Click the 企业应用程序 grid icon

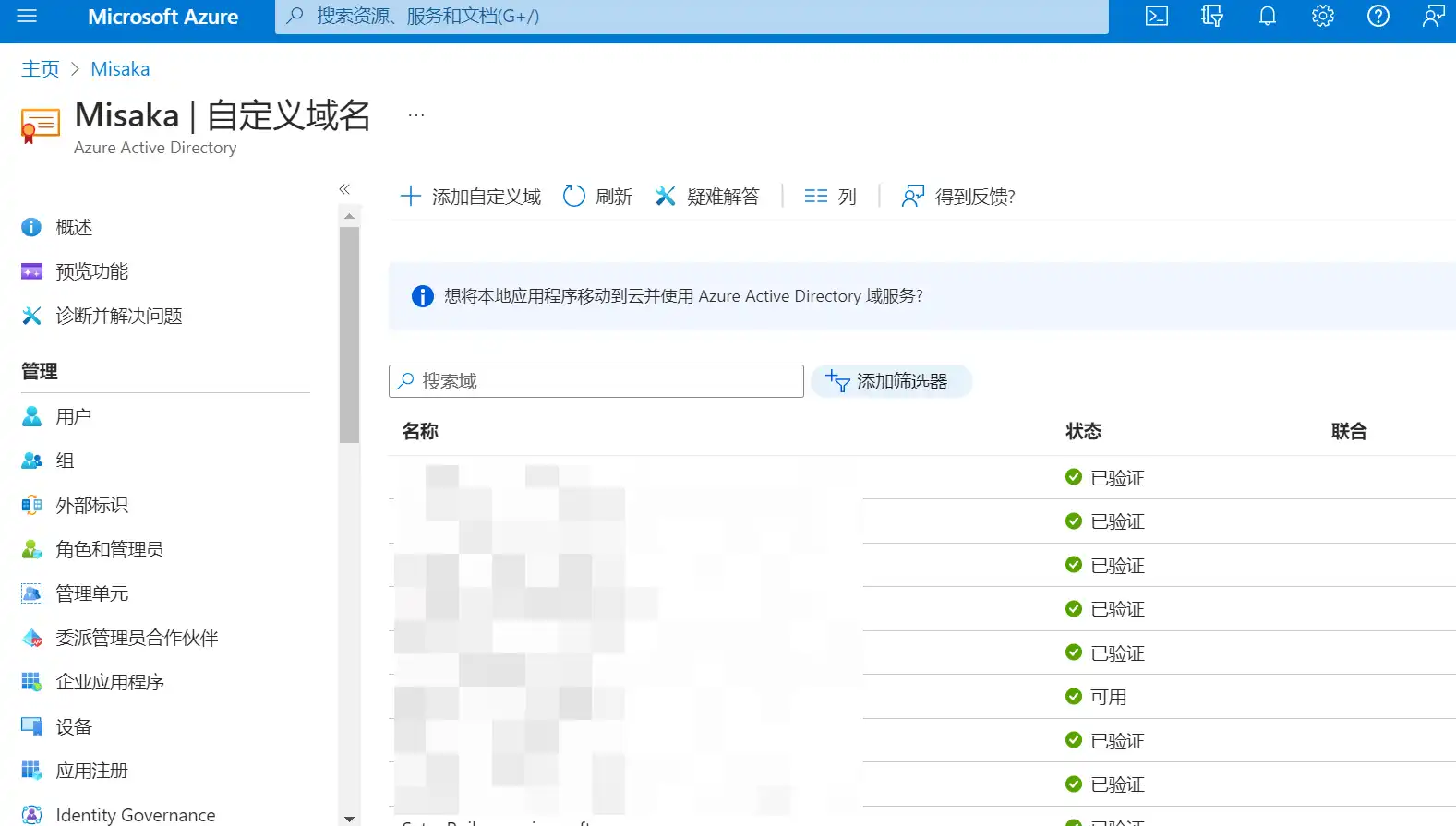tap(31, 682)
